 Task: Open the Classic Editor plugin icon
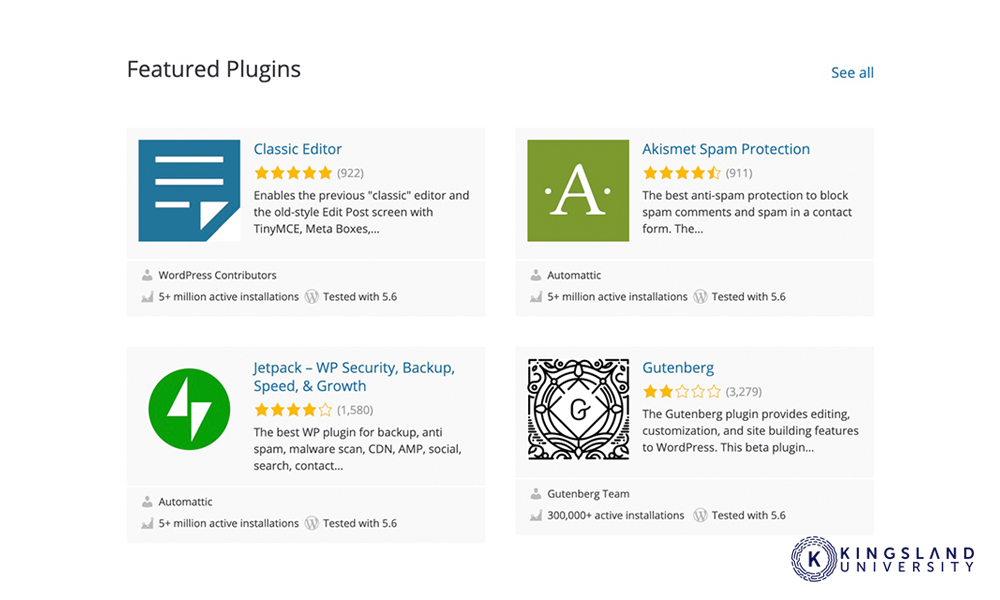click(x=189, y=191)
